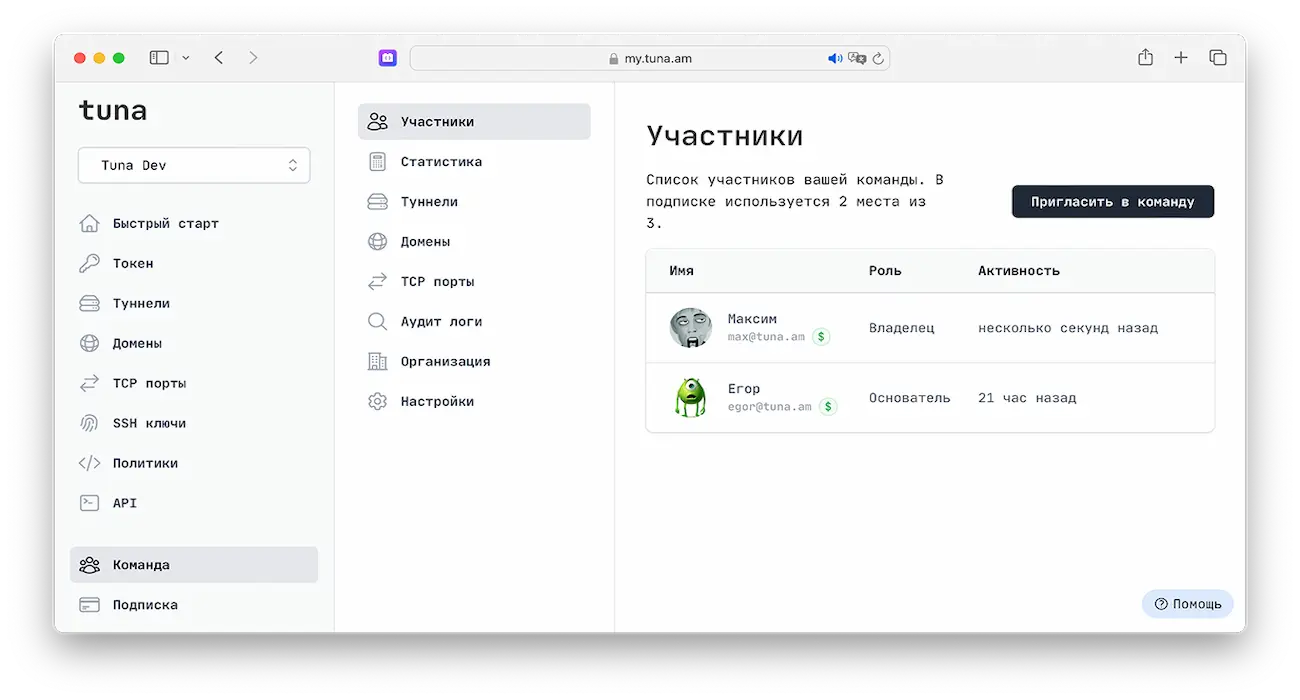Select the API sidebar item
Image resolution: width=1300 pixels, height=700 pixels.
[122, 503]
